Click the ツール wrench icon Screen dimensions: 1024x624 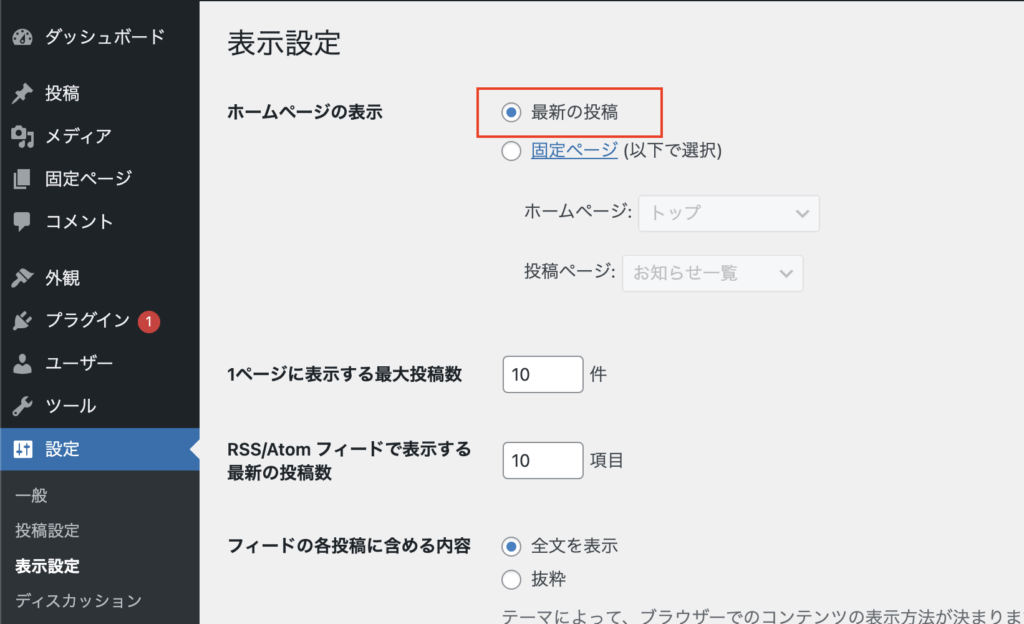[23, 406]
